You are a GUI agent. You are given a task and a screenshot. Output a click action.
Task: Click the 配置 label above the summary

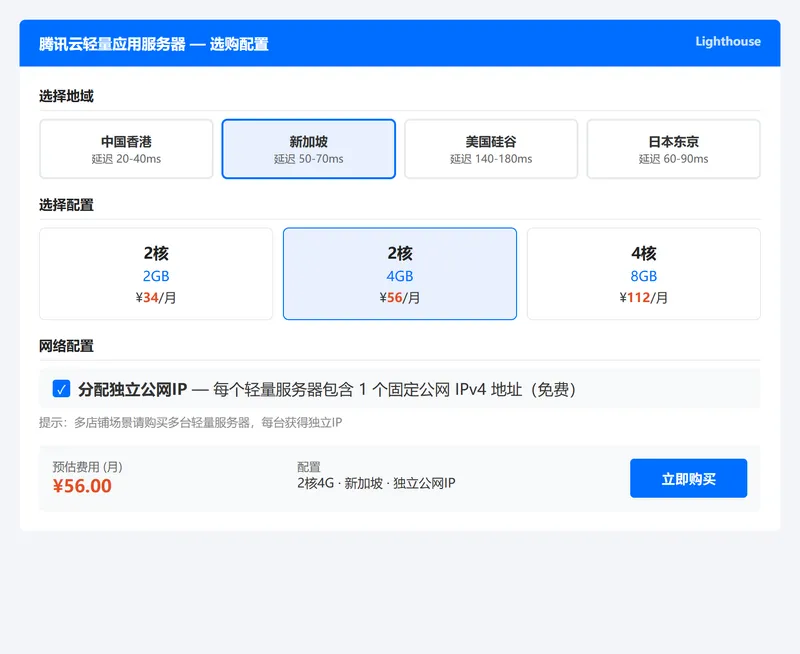click(309, 467)
